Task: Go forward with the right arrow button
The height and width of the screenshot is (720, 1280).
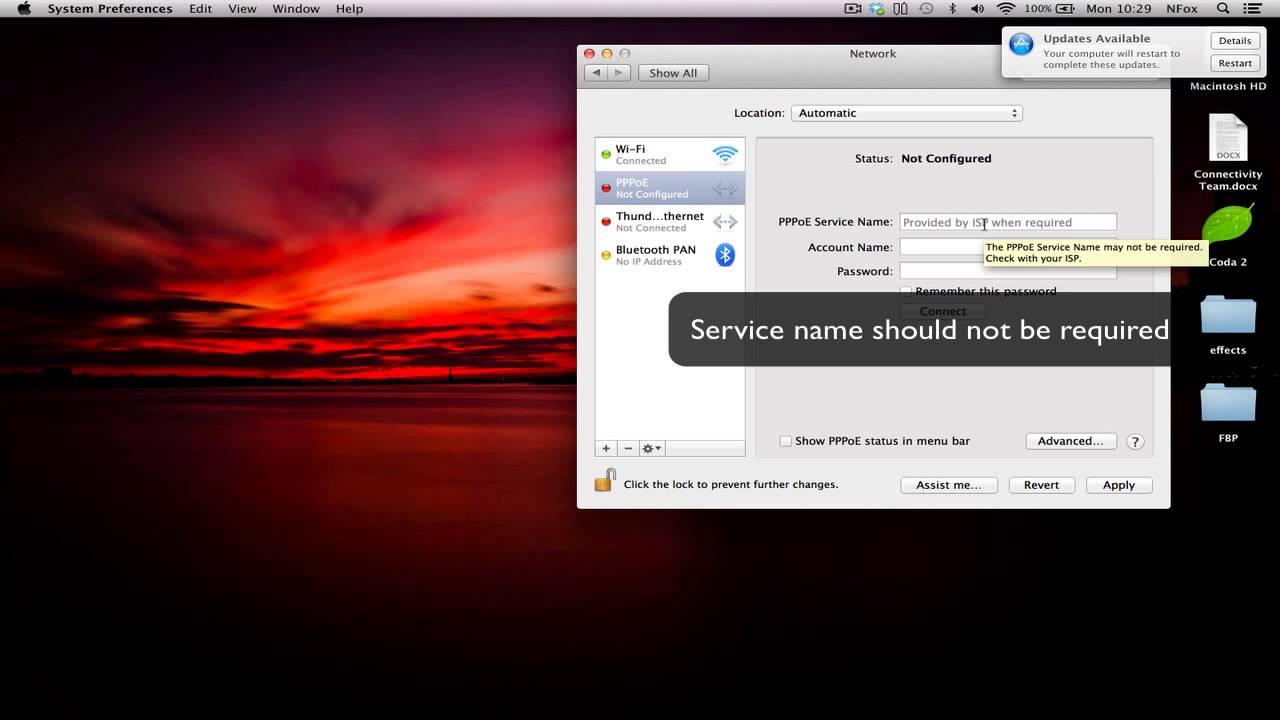Action: (x=619, y=73)
